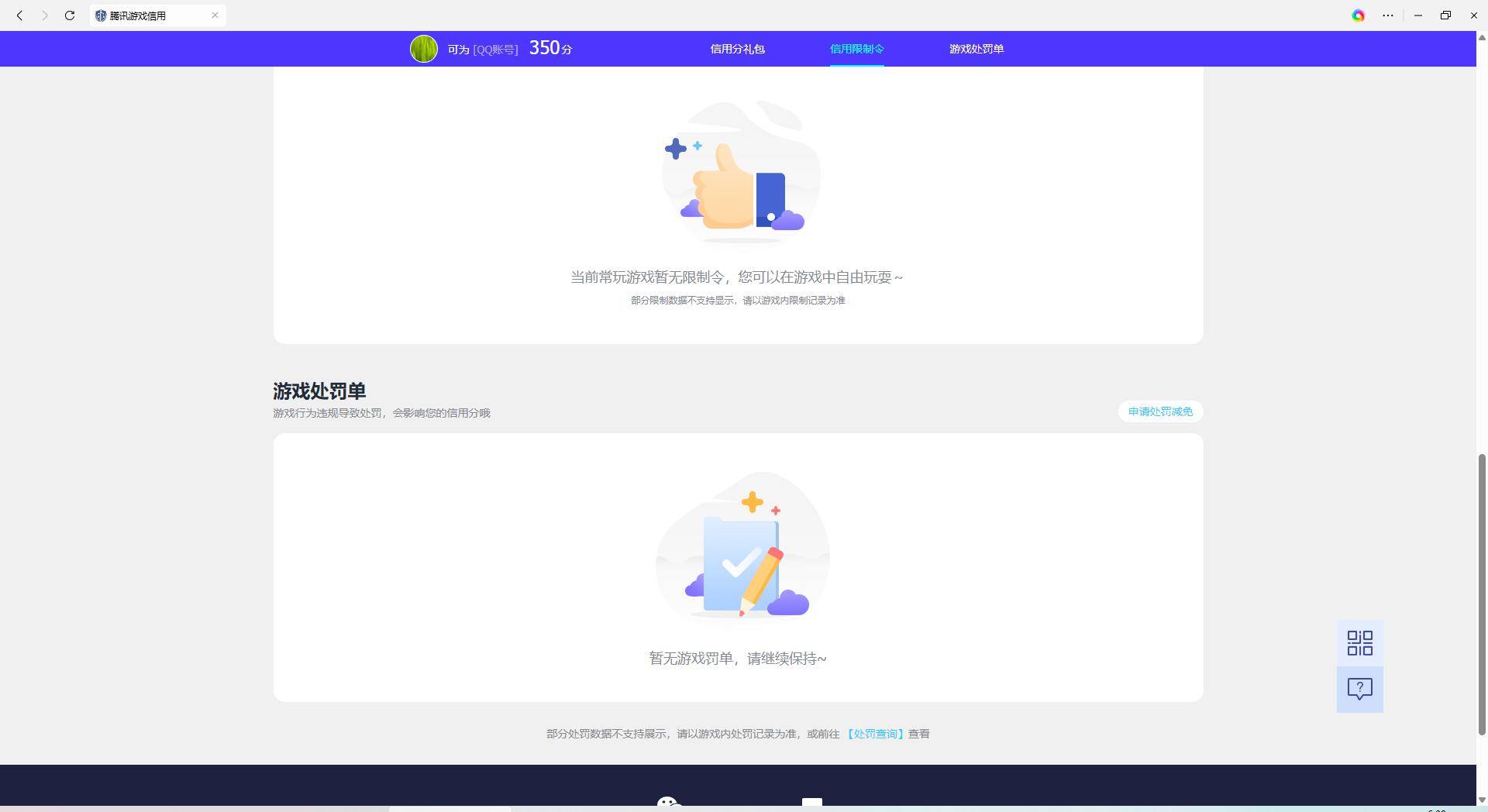Click the [QQ账号] label
1488x812 pixels.
(497, 48)
